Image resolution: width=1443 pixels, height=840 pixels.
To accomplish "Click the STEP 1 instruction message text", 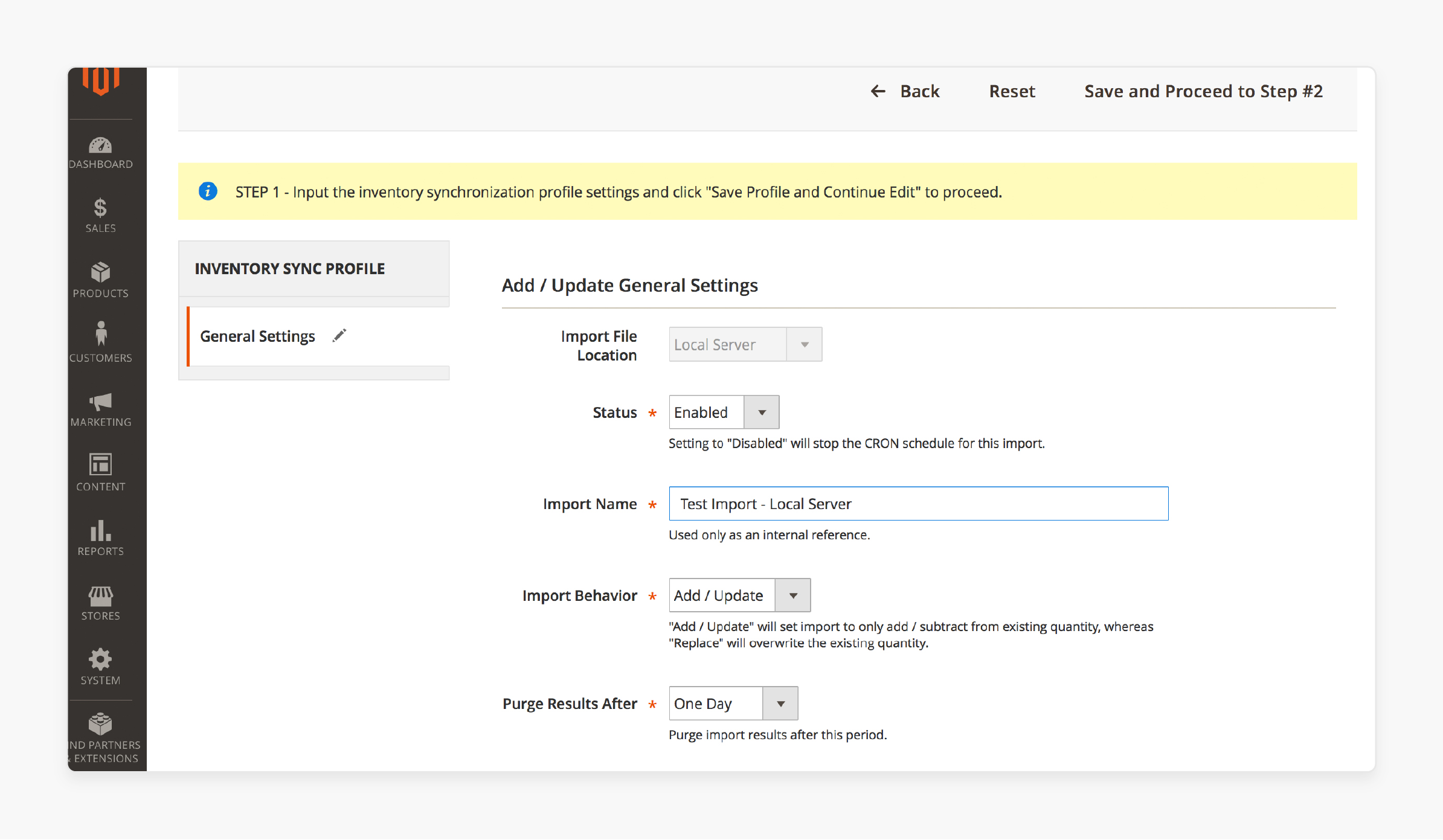I will 619,192.
